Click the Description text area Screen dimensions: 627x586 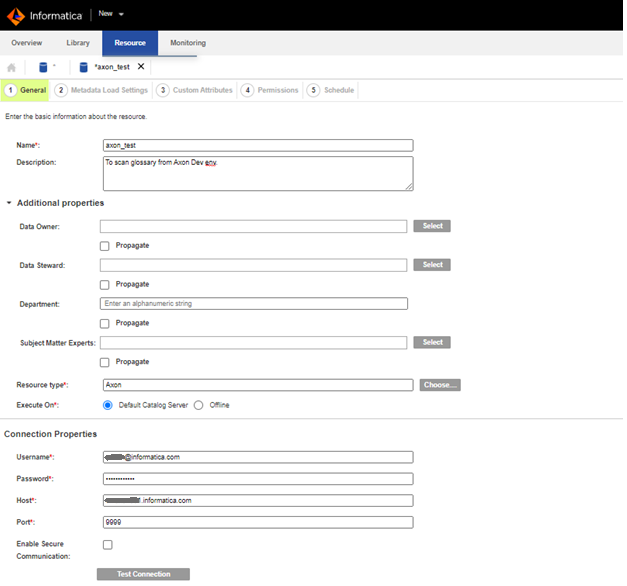coord(258,173)
